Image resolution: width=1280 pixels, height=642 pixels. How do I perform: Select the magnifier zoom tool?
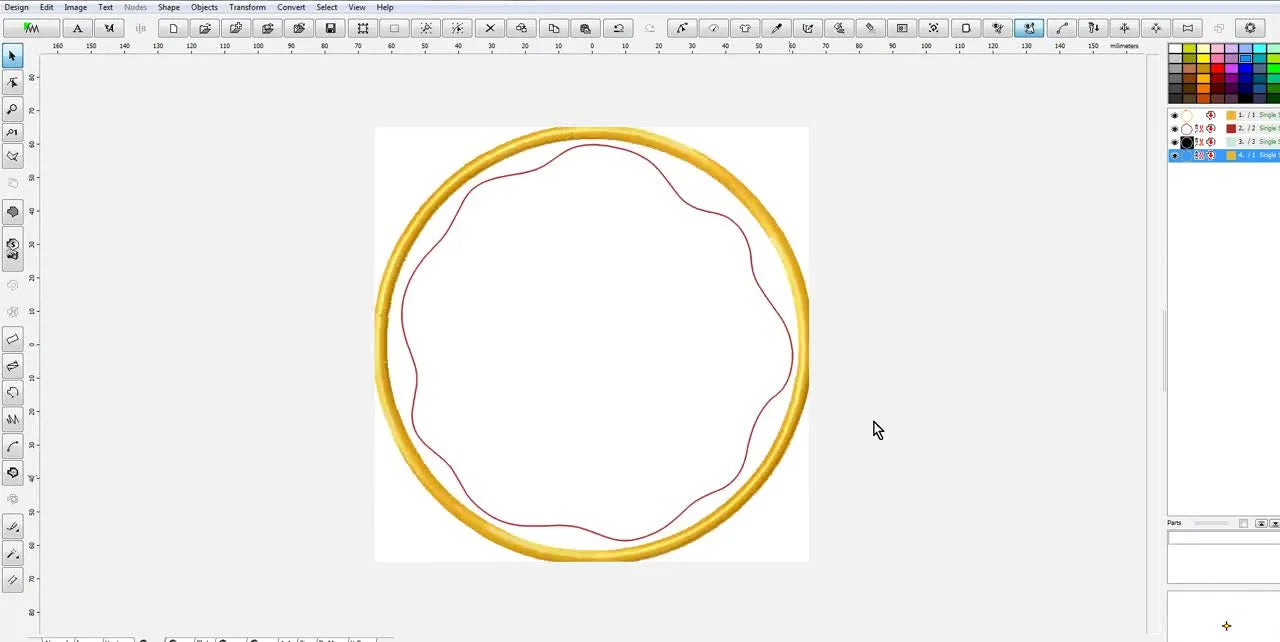click(x=13, y=109)
